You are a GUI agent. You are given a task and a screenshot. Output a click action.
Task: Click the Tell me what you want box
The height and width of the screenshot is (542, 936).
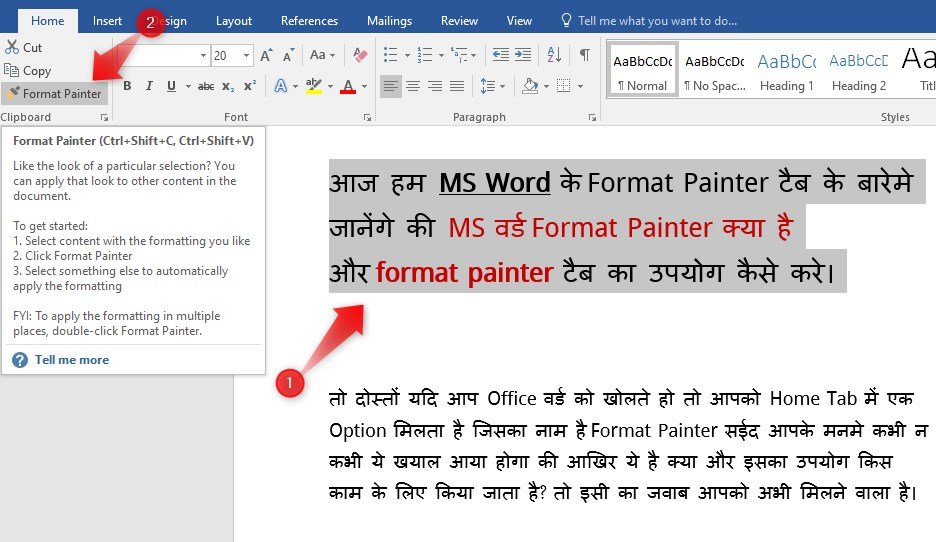coord(657,21)
